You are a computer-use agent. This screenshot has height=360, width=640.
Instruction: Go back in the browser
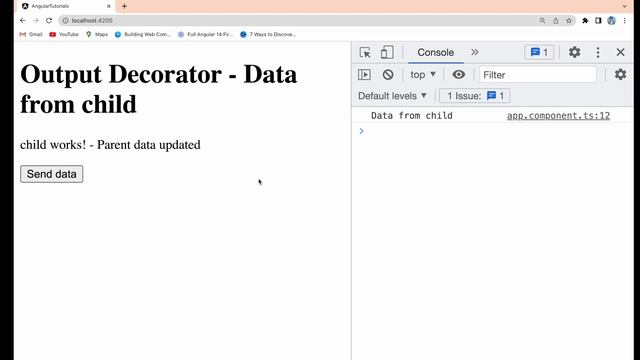click(23, 20)
